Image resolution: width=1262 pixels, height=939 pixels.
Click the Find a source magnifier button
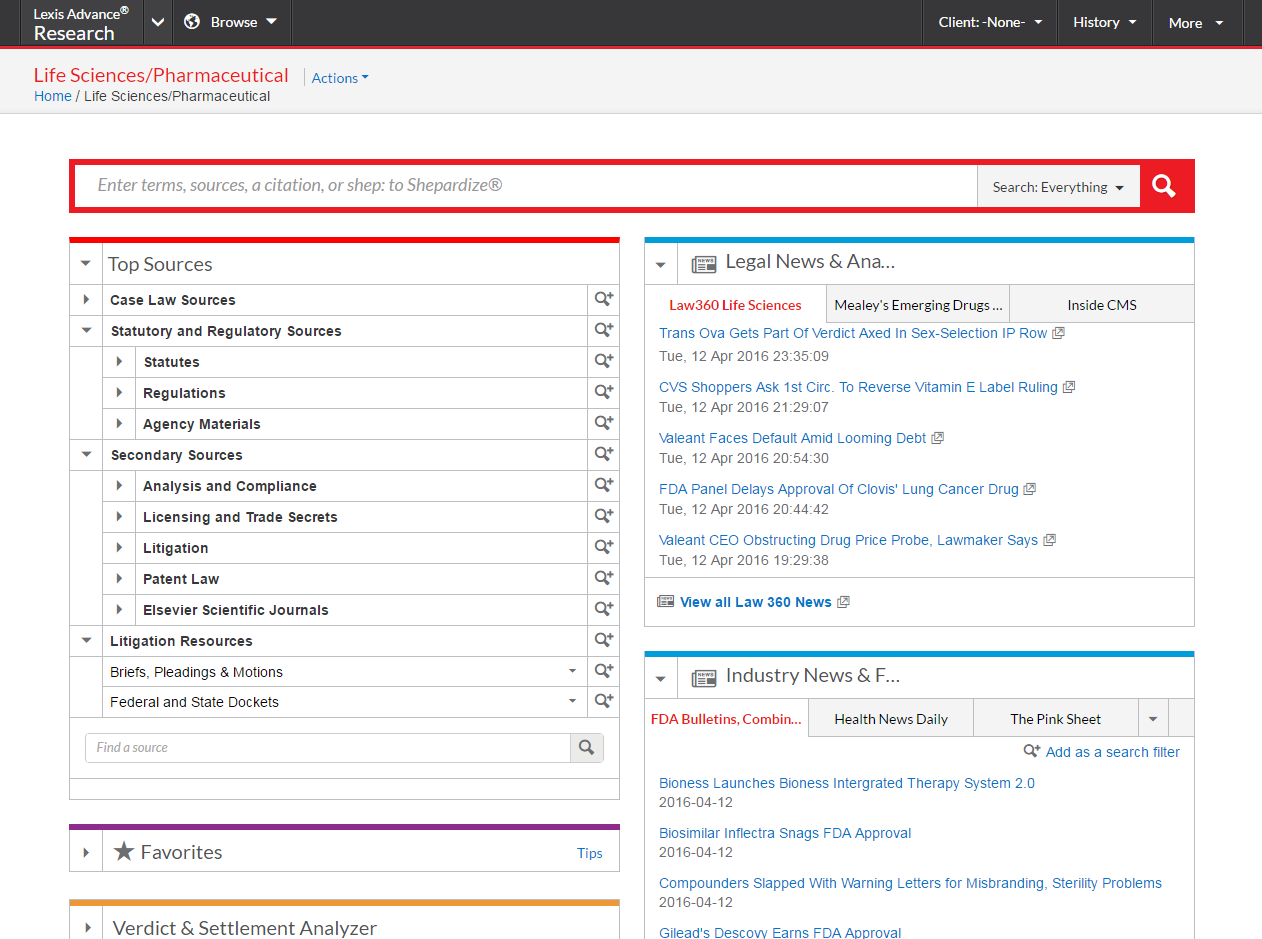[587, 747]
